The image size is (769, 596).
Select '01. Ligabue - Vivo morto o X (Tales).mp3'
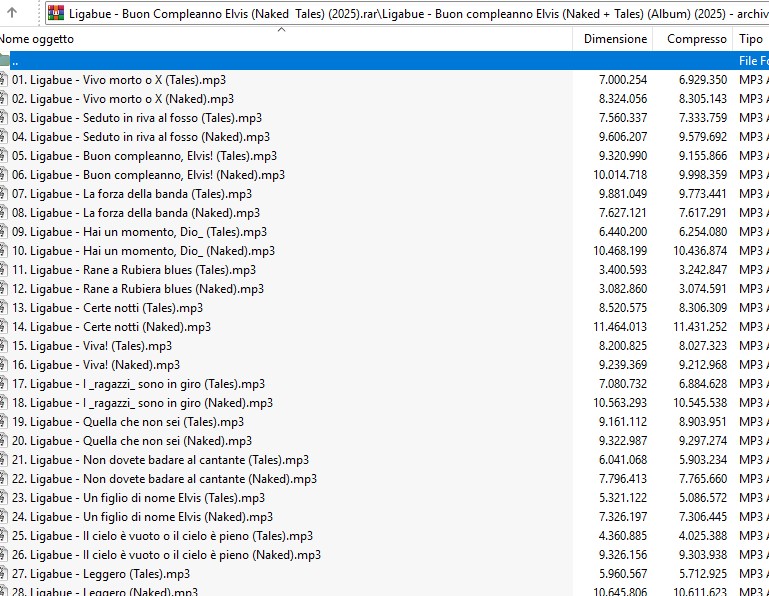[x=119, y=80]
